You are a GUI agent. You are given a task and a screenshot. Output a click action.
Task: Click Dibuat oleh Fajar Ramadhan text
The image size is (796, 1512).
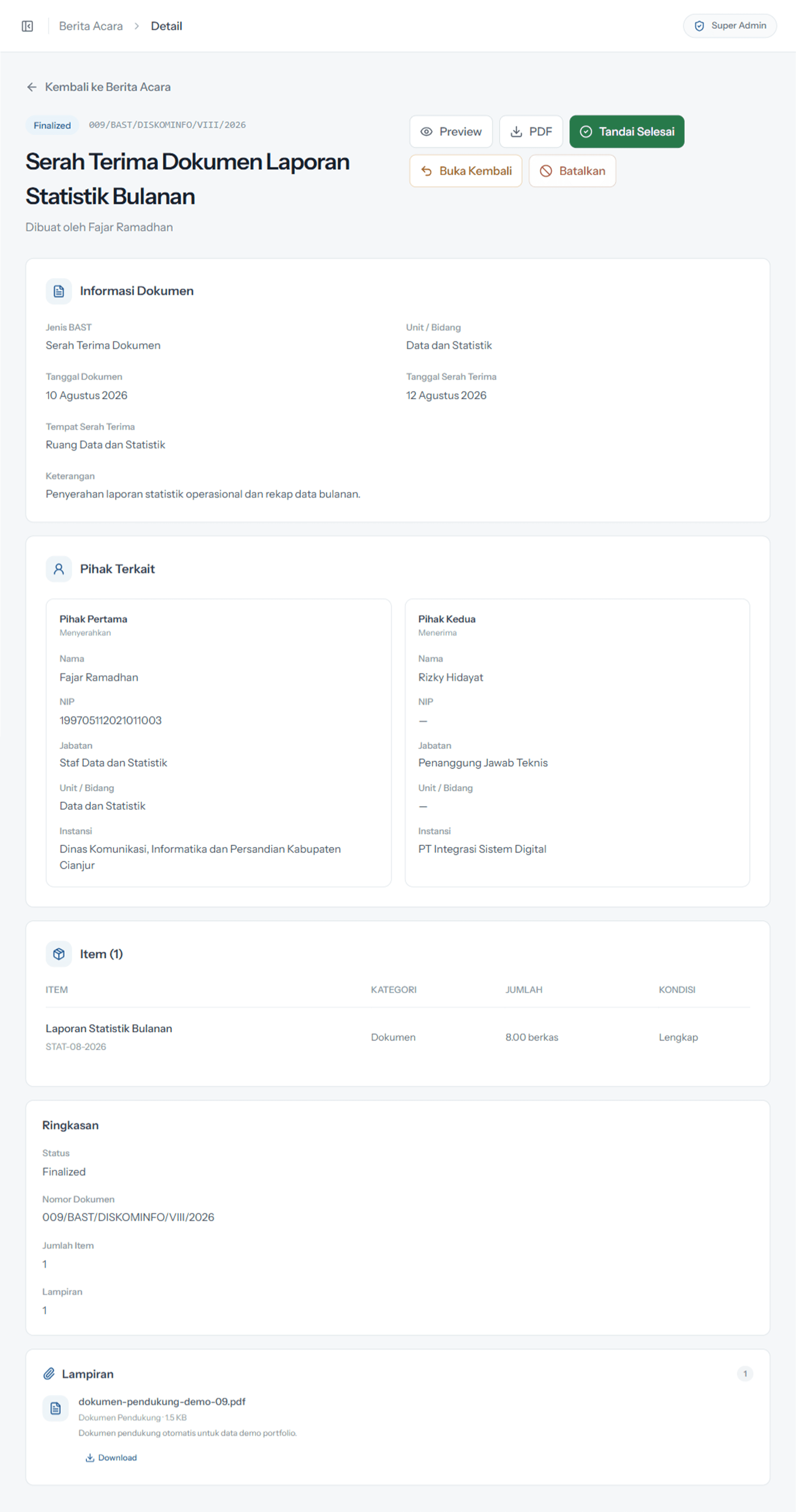pyautogui.click(x=99, y=227)
